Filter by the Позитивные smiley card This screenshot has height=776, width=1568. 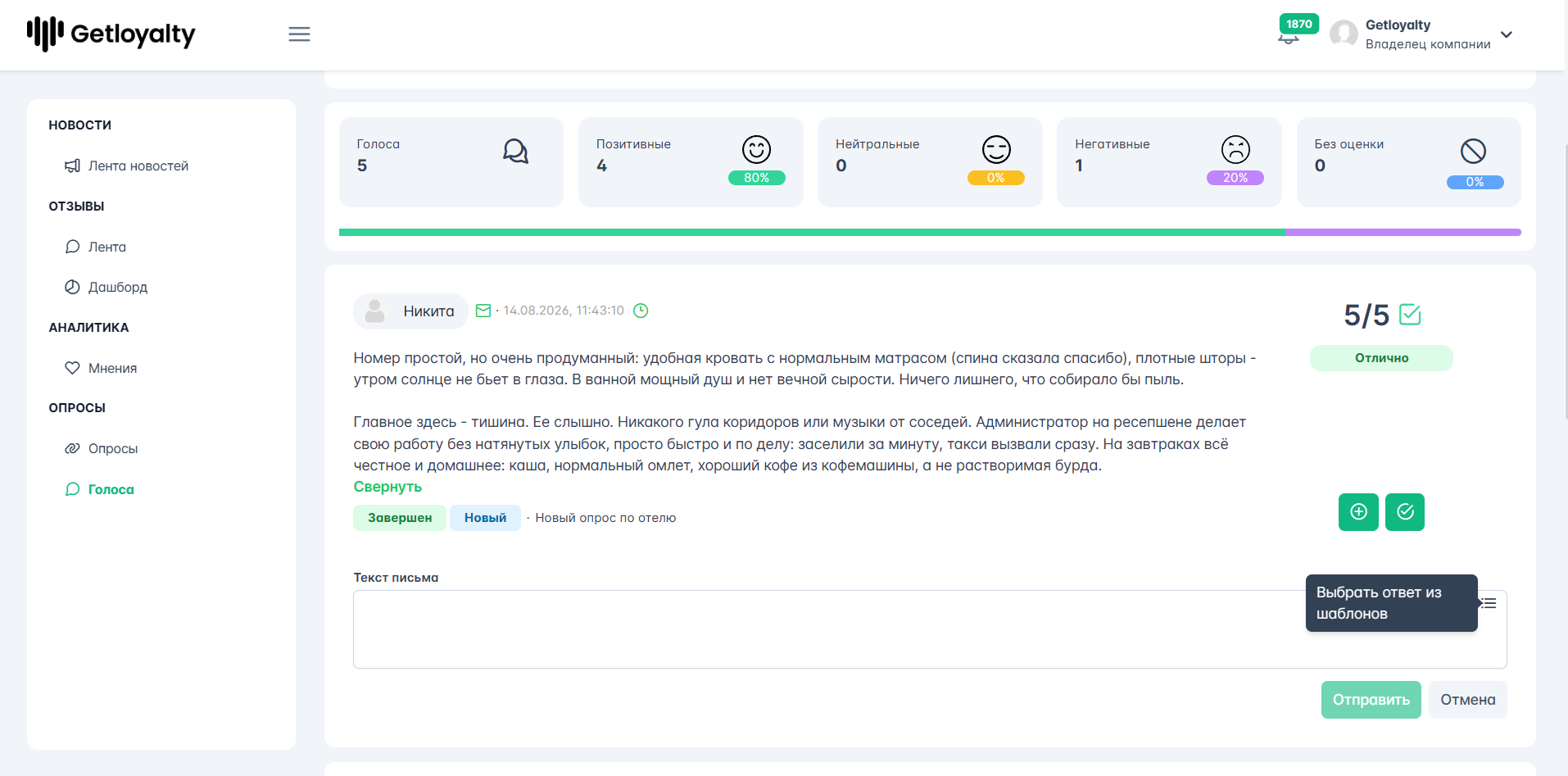coord(691,161)
